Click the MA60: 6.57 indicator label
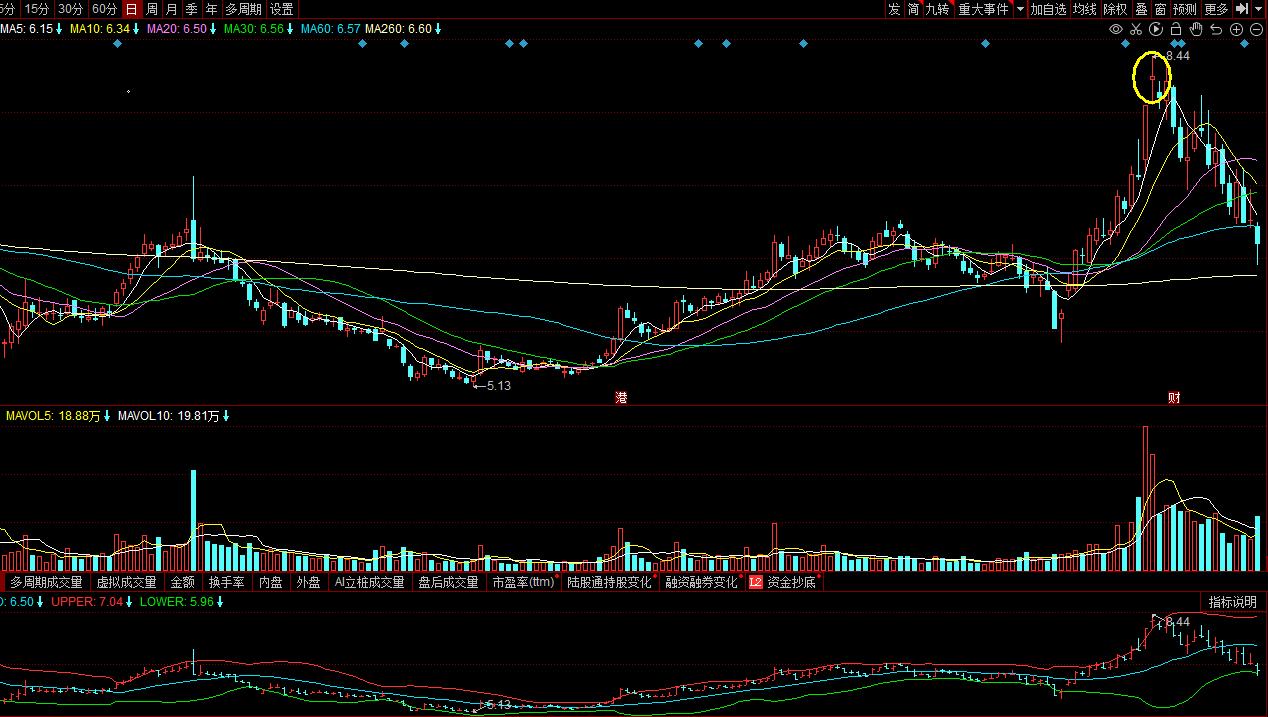Image resolution: width=1268 pixels, height=717 pixels. click(330, 29)
